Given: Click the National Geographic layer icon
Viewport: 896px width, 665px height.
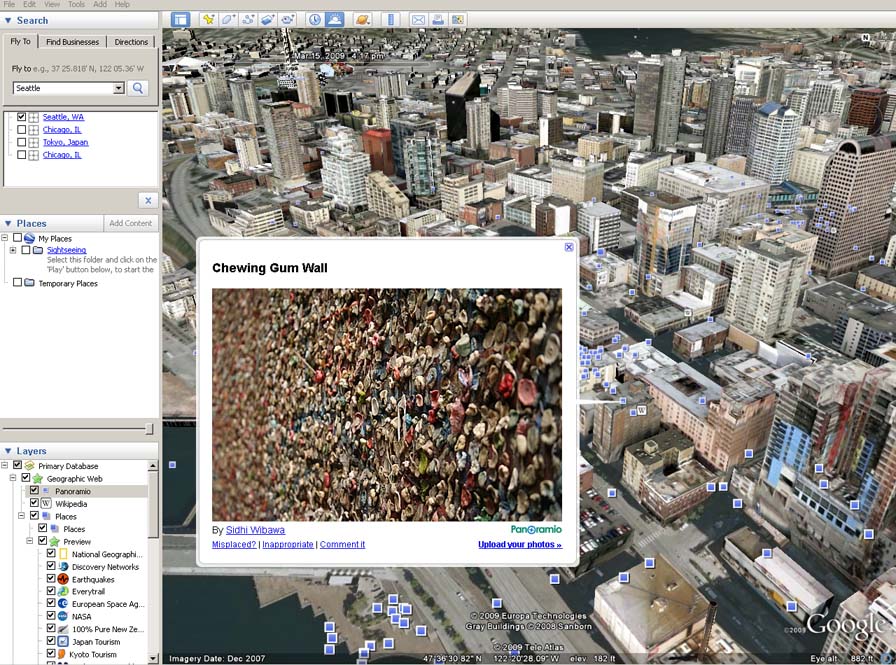Looking at the screenshot, I should pos(63,554).
